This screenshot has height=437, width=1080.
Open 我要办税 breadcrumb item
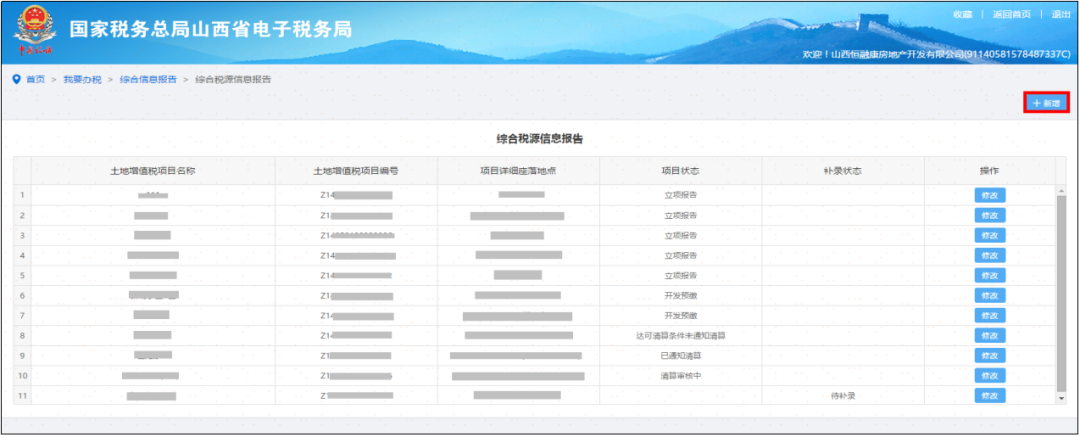(x=83, y=79)
